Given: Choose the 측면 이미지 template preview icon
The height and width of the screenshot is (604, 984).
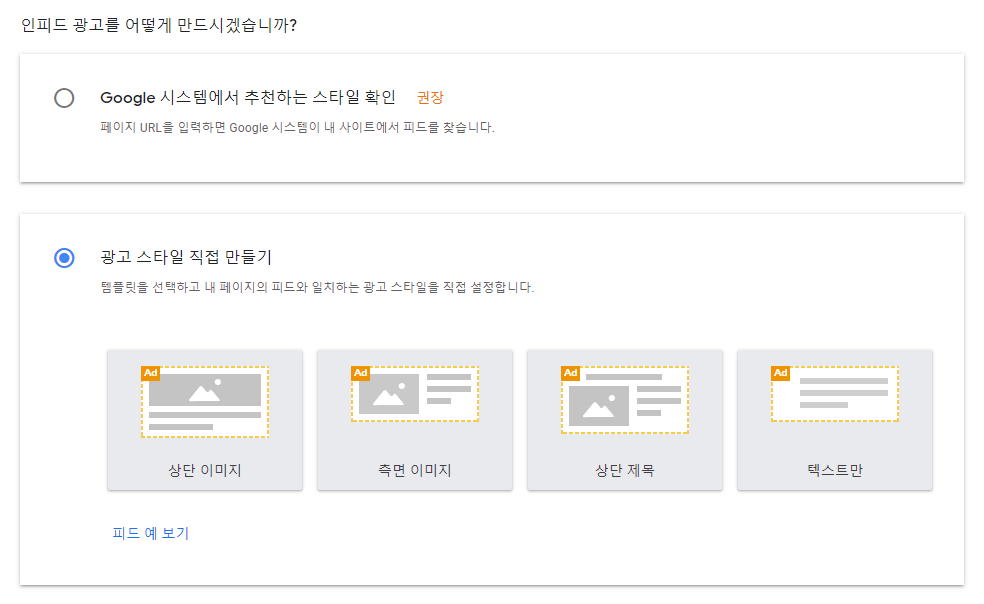Looking at the screenshot, I should [x=415, y=394].
